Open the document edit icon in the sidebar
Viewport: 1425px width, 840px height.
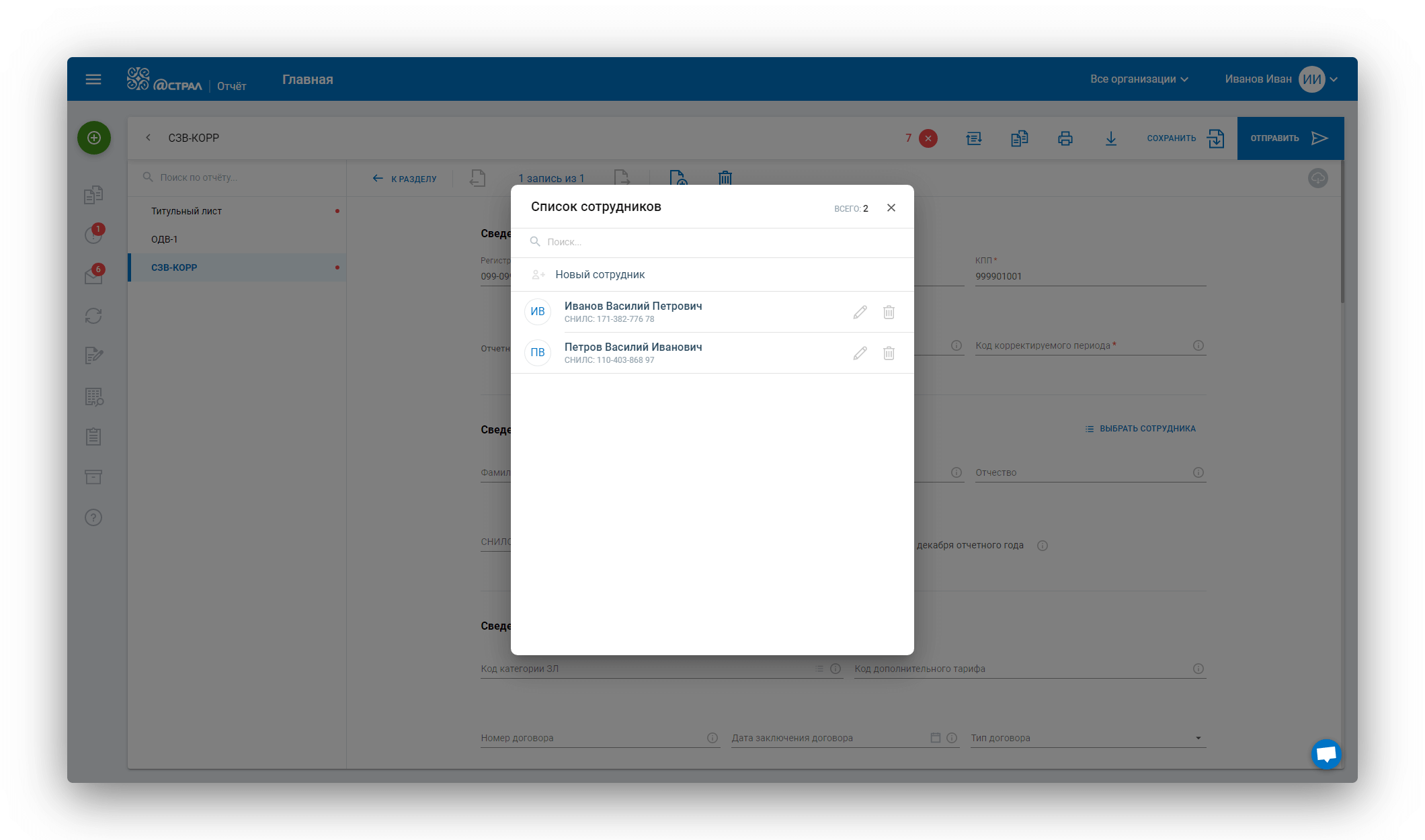93,355
